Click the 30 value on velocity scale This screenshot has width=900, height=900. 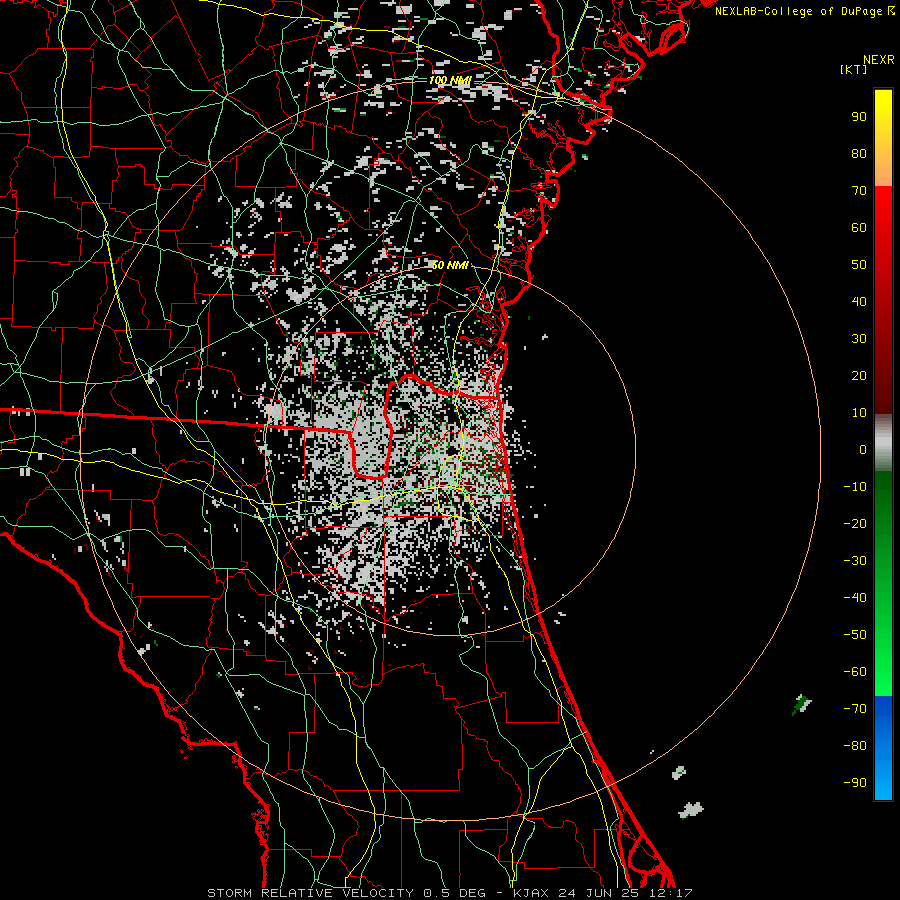pos(859,339)
